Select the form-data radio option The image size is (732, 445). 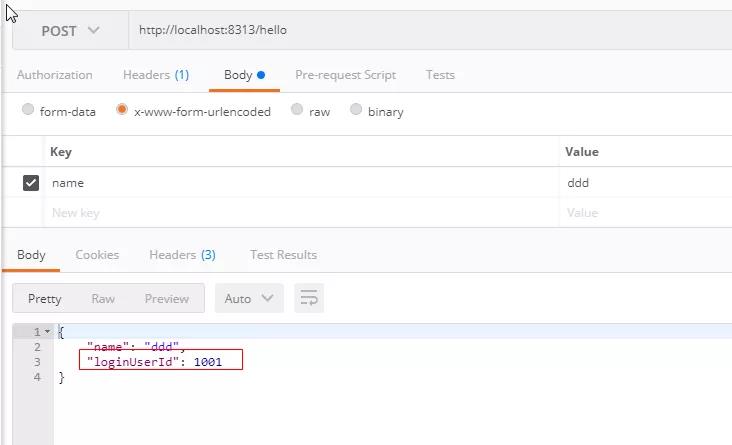pyautogui.click(x=28, y=109)
